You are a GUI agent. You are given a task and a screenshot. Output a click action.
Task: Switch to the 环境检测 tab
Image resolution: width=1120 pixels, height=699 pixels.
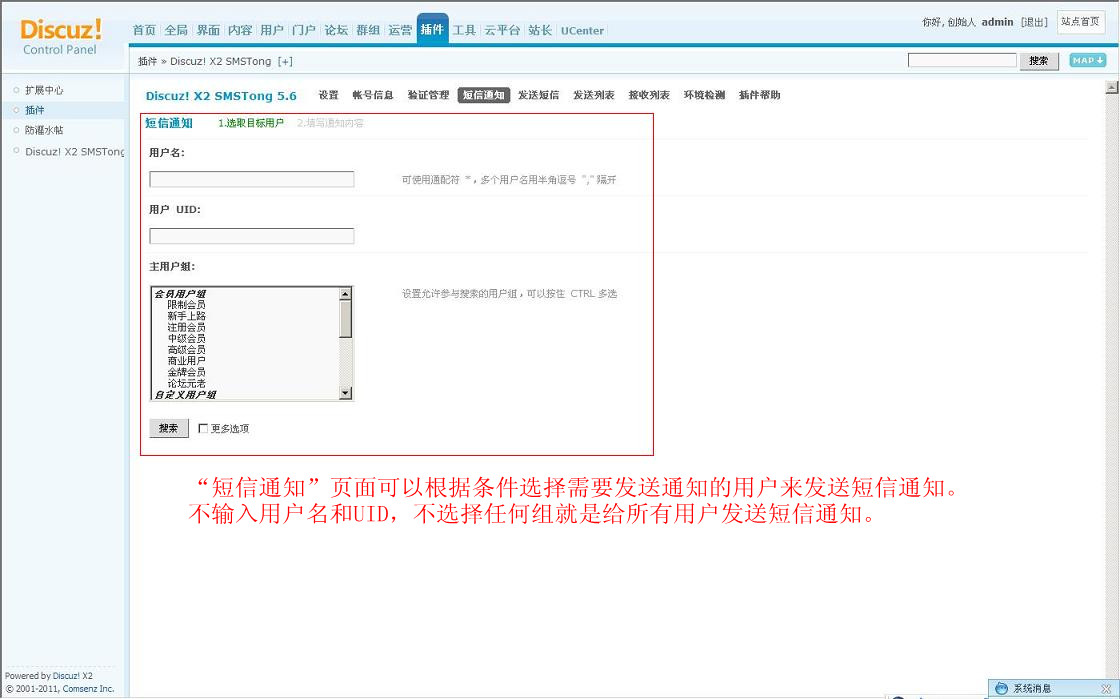tap(704, 95)
